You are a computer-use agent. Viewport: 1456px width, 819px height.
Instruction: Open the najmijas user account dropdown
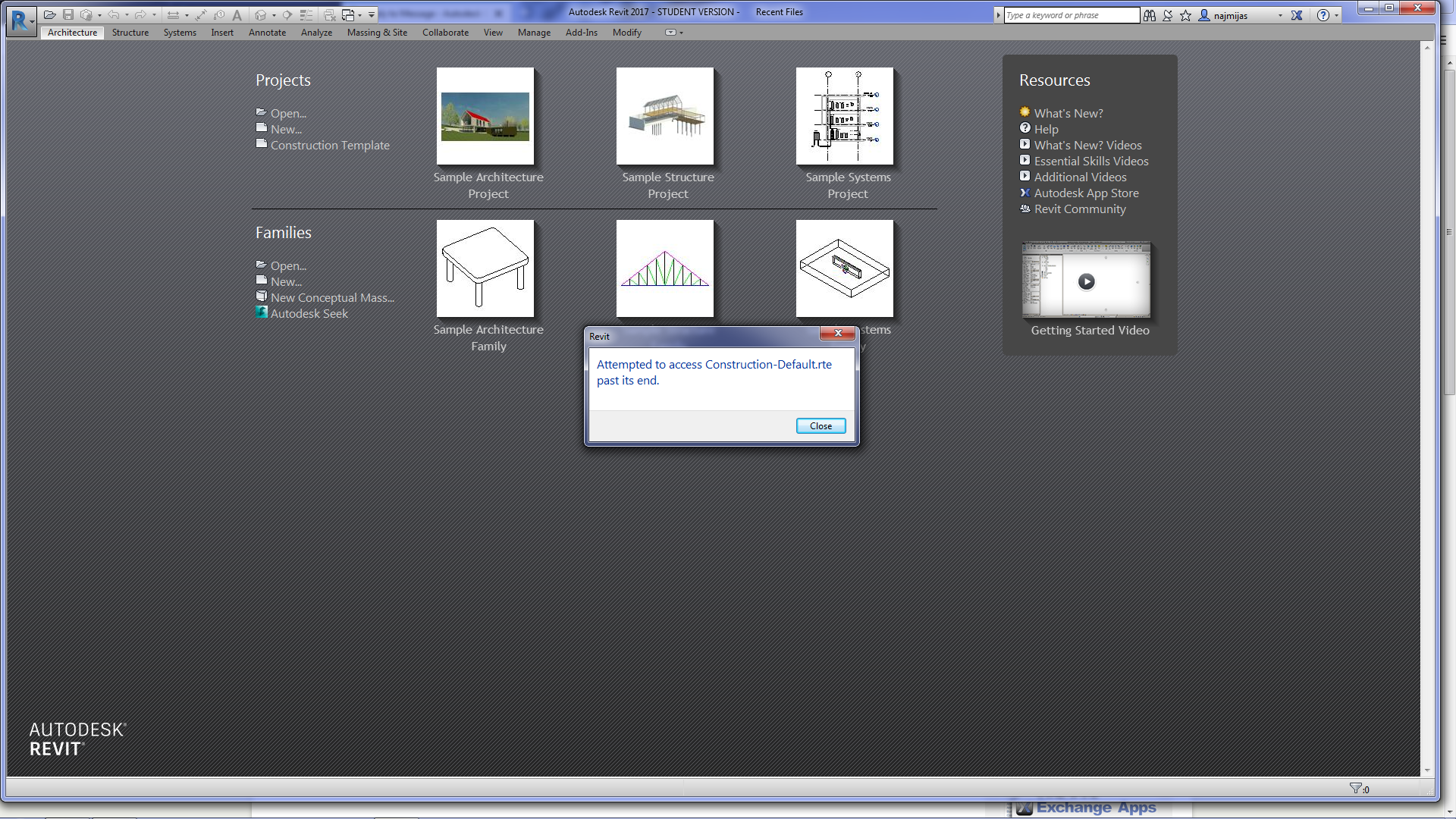(1280, 15)
